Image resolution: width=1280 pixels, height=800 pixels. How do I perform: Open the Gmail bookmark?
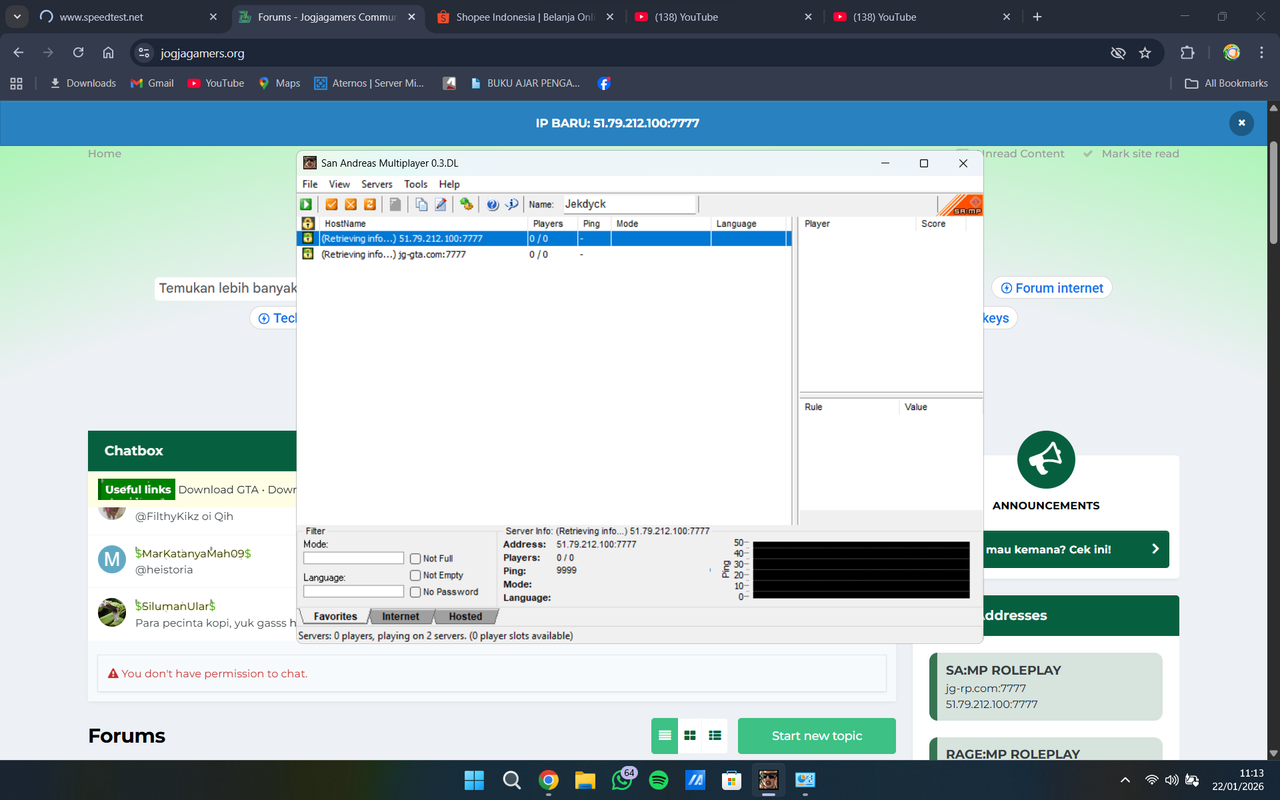coord(152,83)
